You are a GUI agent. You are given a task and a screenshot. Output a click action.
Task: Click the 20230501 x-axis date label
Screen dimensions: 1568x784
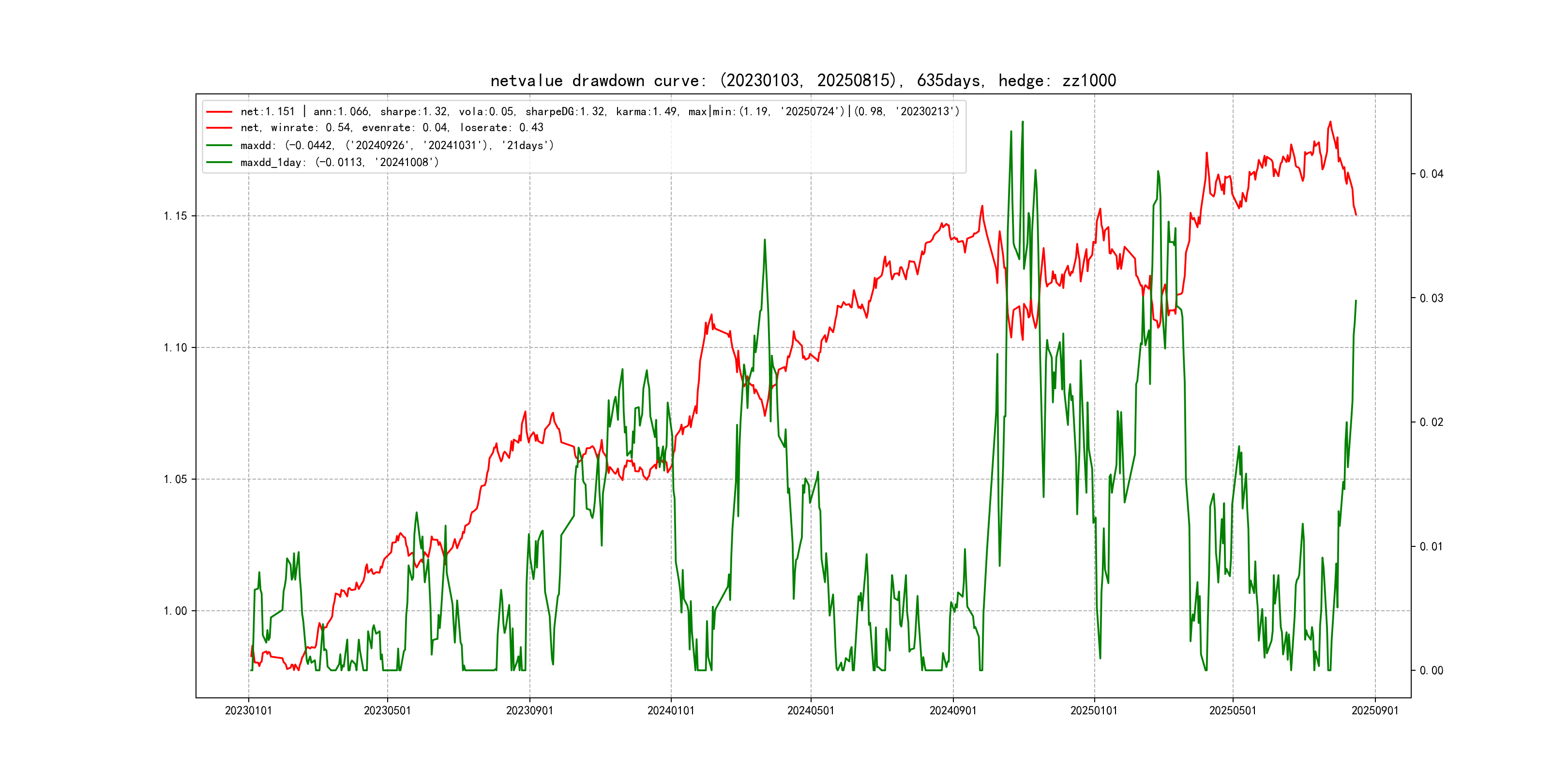click(x=387, y=711)
